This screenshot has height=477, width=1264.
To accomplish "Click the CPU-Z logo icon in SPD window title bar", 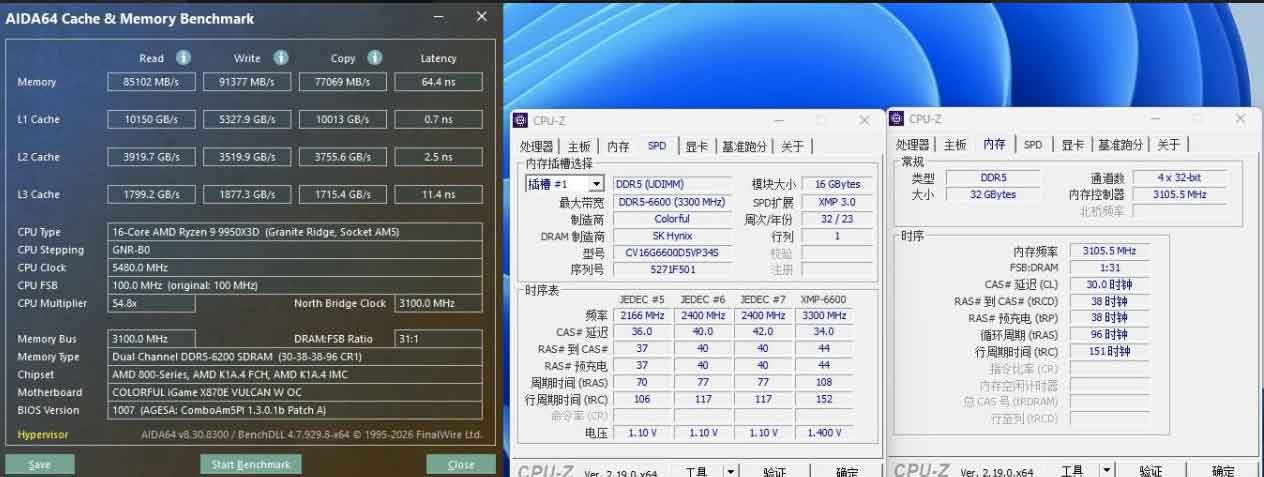I will click(x=520, y=121).
